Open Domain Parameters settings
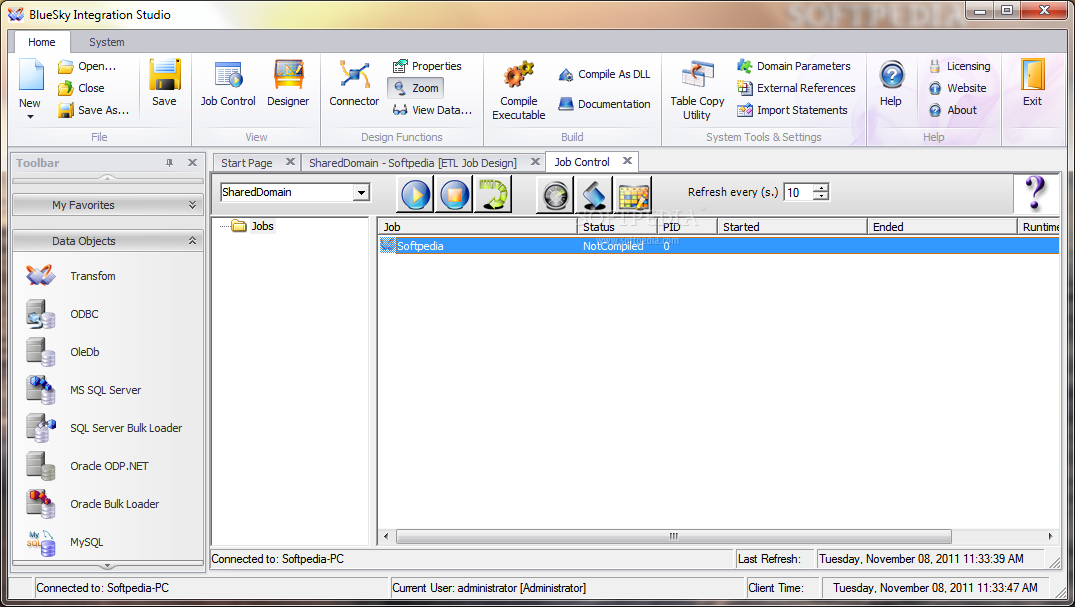 pyautogui.click(x=794, y=67)
